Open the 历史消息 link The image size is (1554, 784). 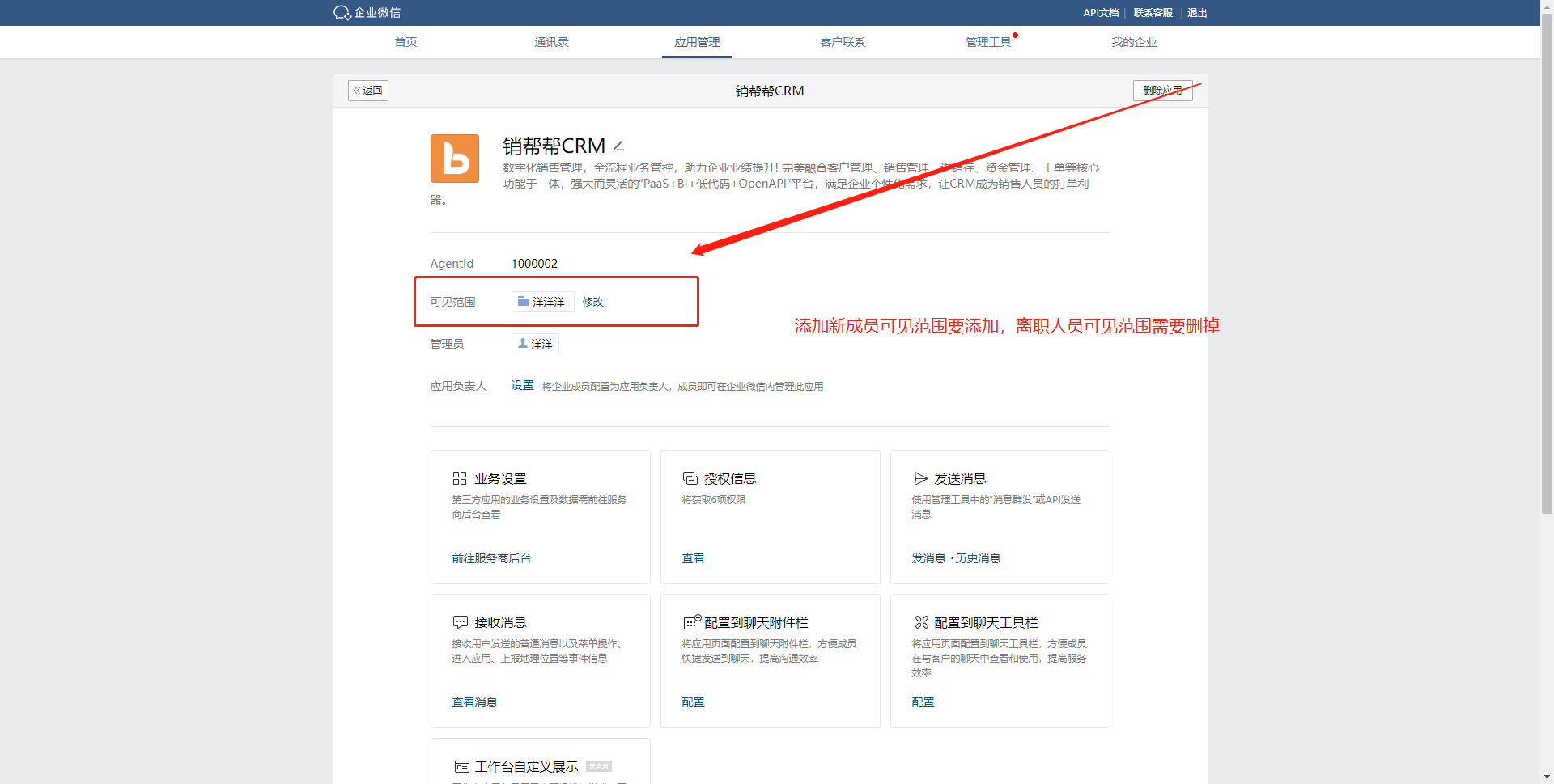[x=978, y=558]
